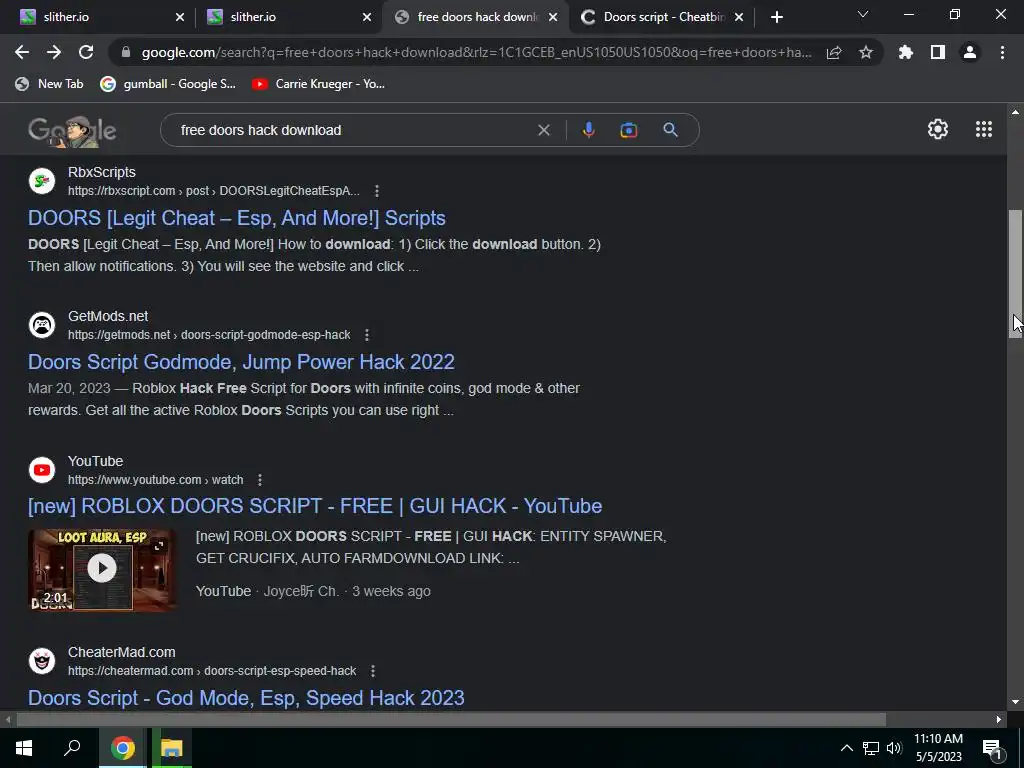Click the vertical scrollbar thumb
Image resolution: width=1024 pixels, height=768 pixels.
1015,273
